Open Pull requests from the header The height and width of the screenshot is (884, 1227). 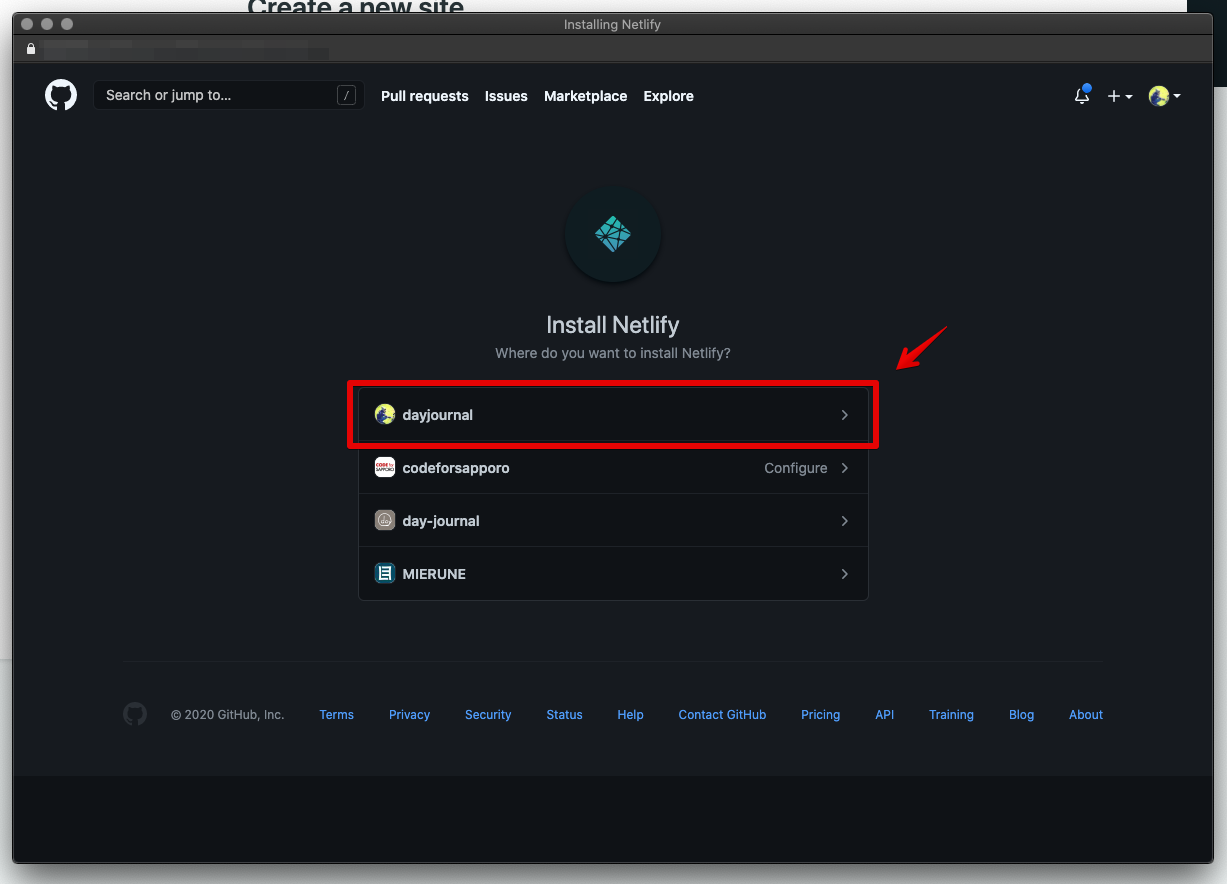coord(425,96)
